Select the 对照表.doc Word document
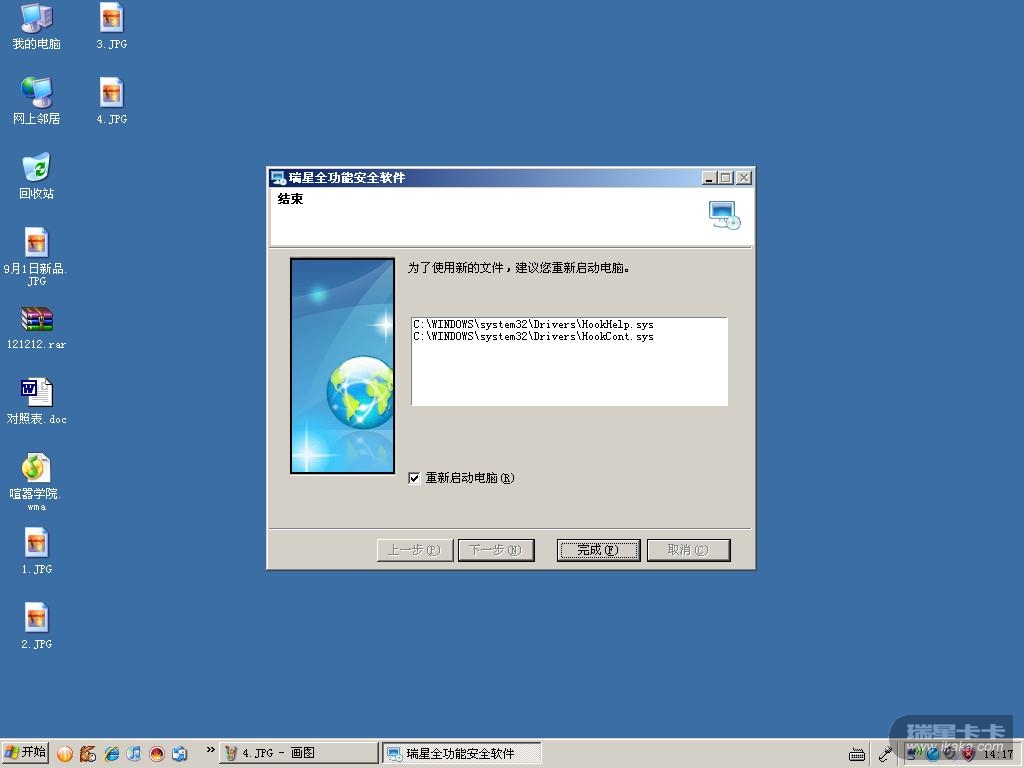 coord(37,401)
